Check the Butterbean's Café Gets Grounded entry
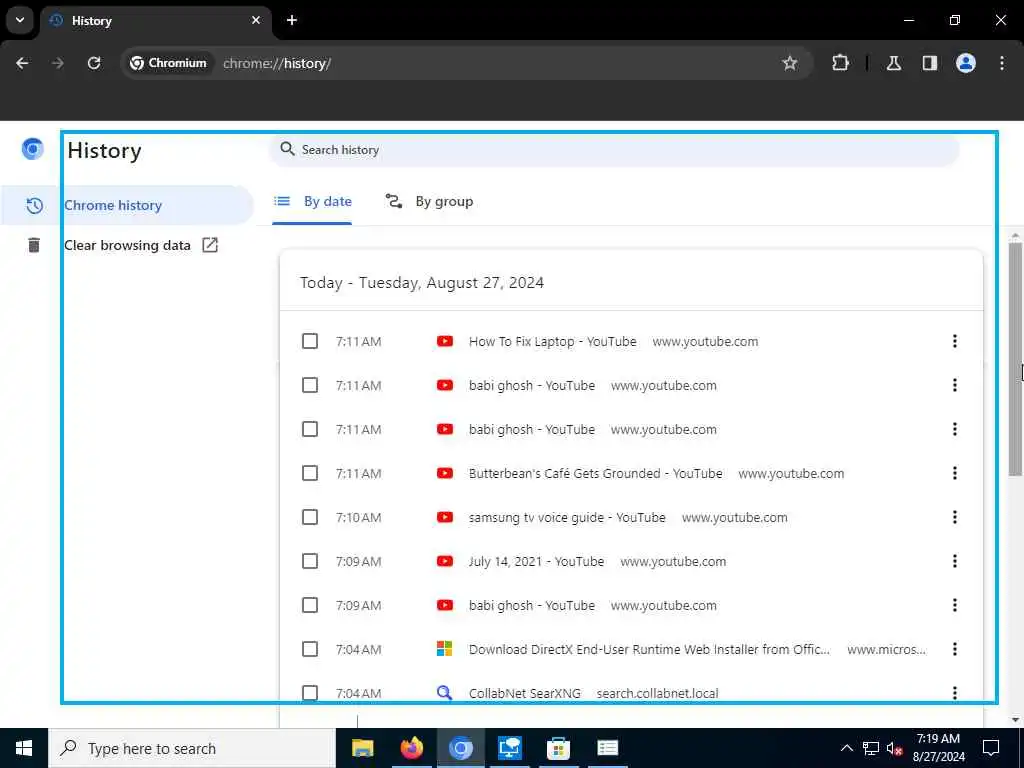This screenshot has height=768, width=1024. click(x=310, y=473)
